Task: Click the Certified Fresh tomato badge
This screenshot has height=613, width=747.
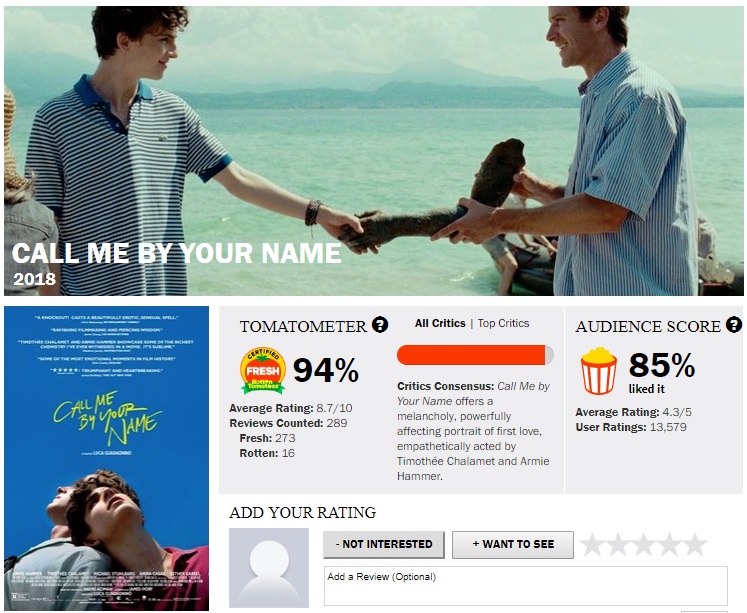Action: [x=263, y=371]
